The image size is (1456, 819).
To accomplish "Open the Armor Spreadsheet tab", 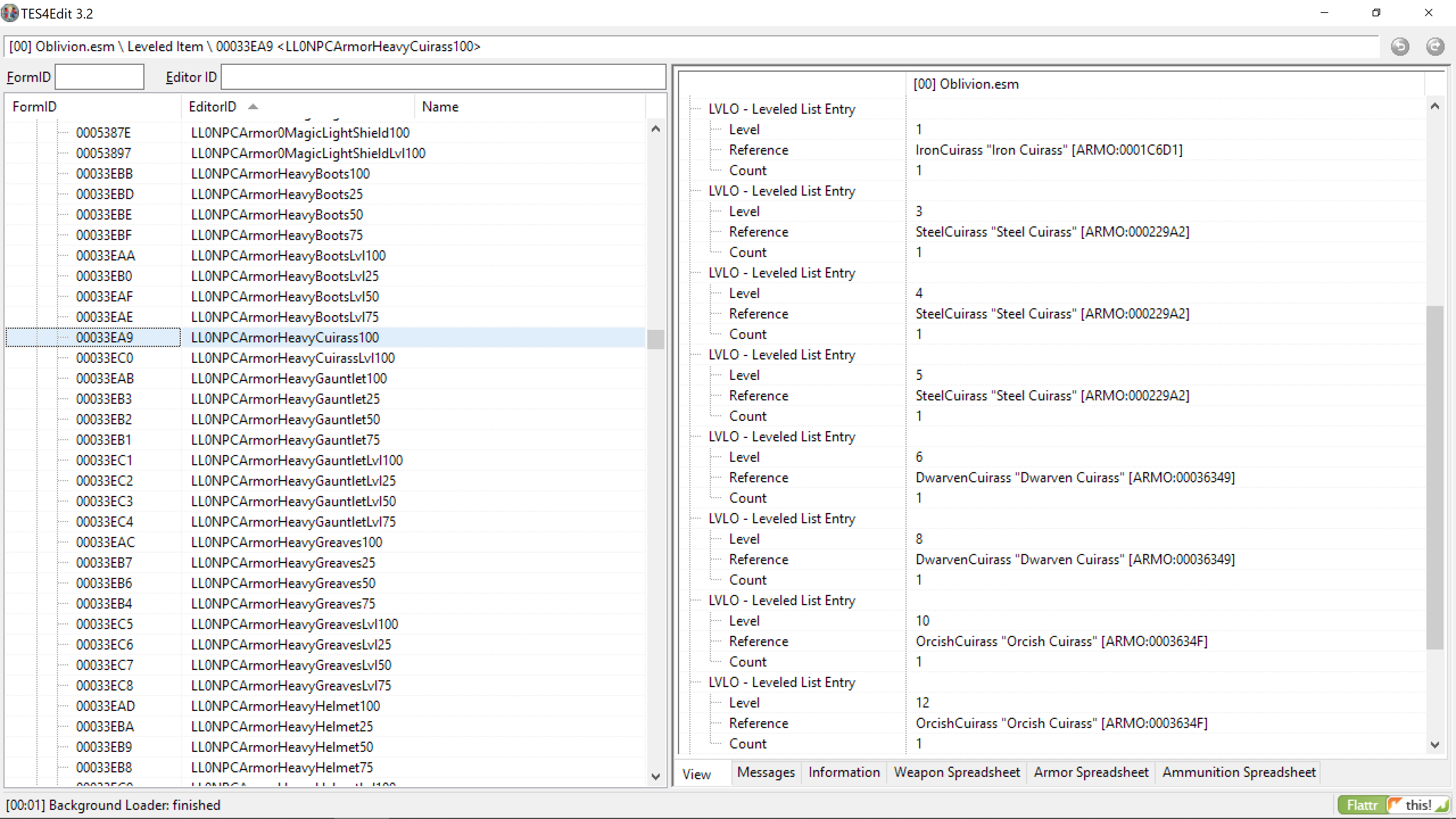I will pos(1090,772).
